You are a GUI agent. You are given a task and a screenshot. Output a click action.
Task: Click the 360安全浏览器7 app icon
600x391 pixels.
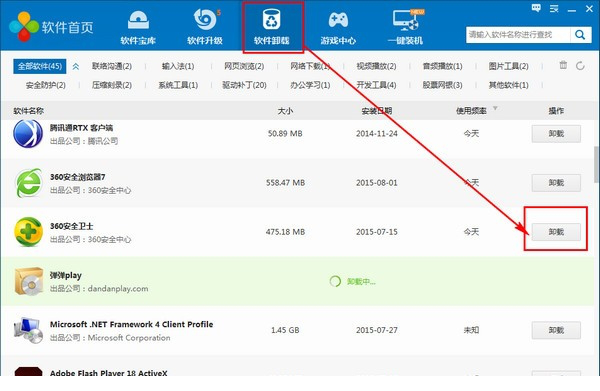[28, 183]
